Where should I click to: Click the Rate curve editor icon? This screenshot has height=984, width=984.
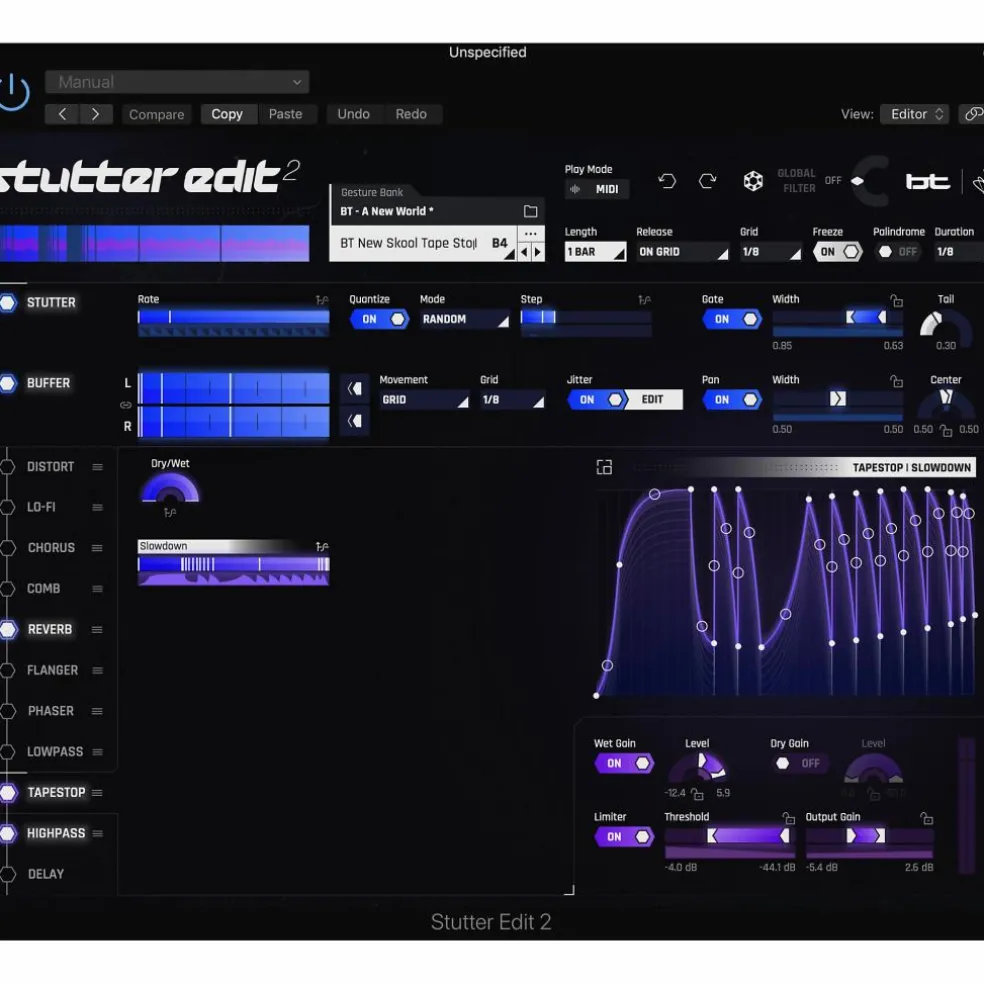tap(322, 300)
